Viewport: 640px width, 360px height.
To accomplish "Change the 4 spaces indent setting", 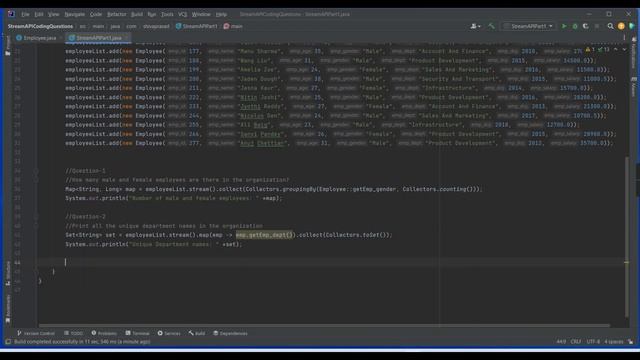I will click(613, 342).
